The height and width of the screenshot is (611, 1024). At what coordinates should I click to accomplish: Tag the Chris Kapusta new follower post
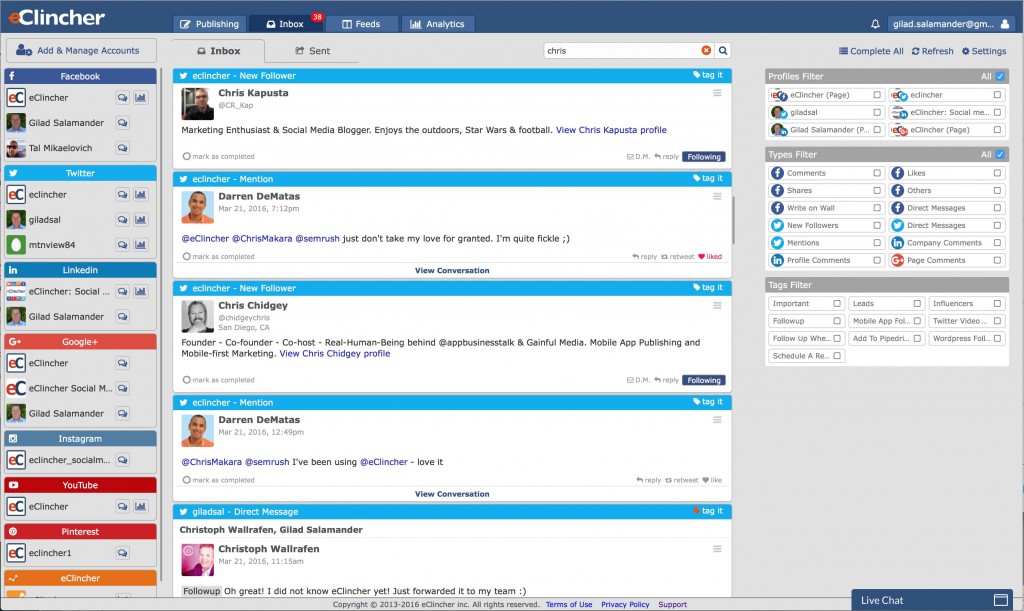point(708,75)
